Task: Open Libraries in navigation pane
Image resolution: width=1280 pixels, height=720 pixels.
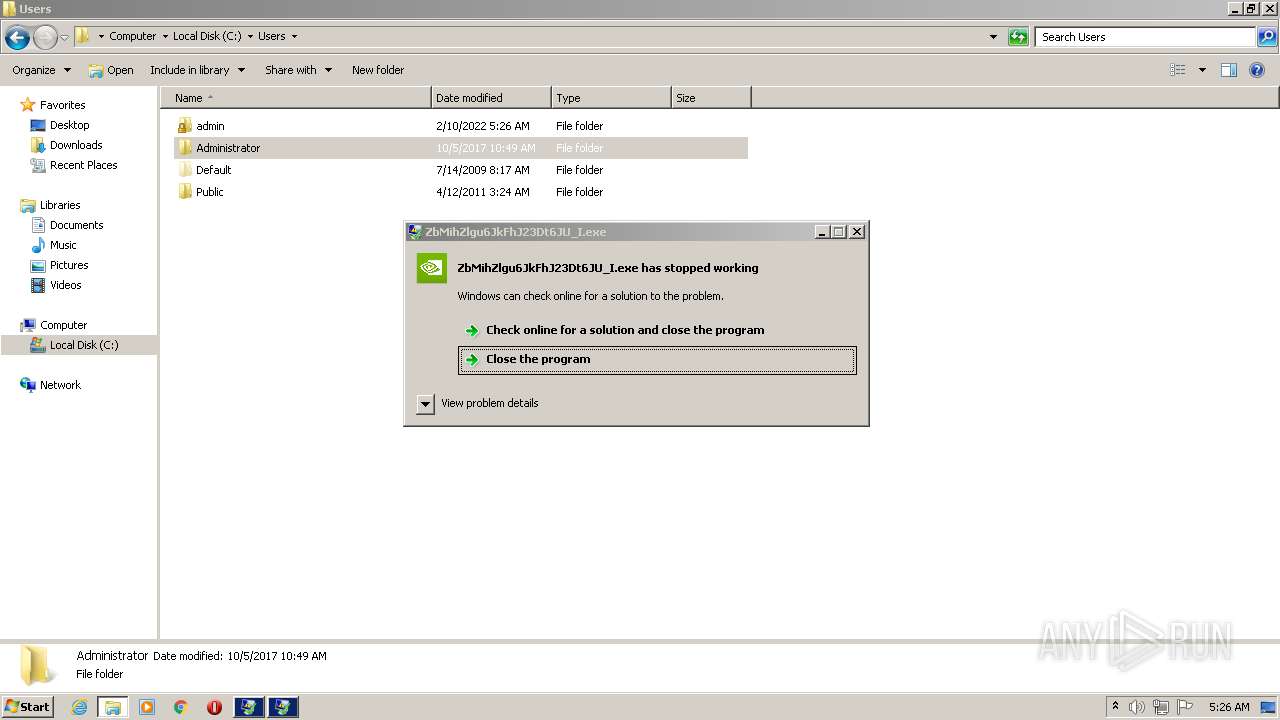Action: (x=60, y=205)
